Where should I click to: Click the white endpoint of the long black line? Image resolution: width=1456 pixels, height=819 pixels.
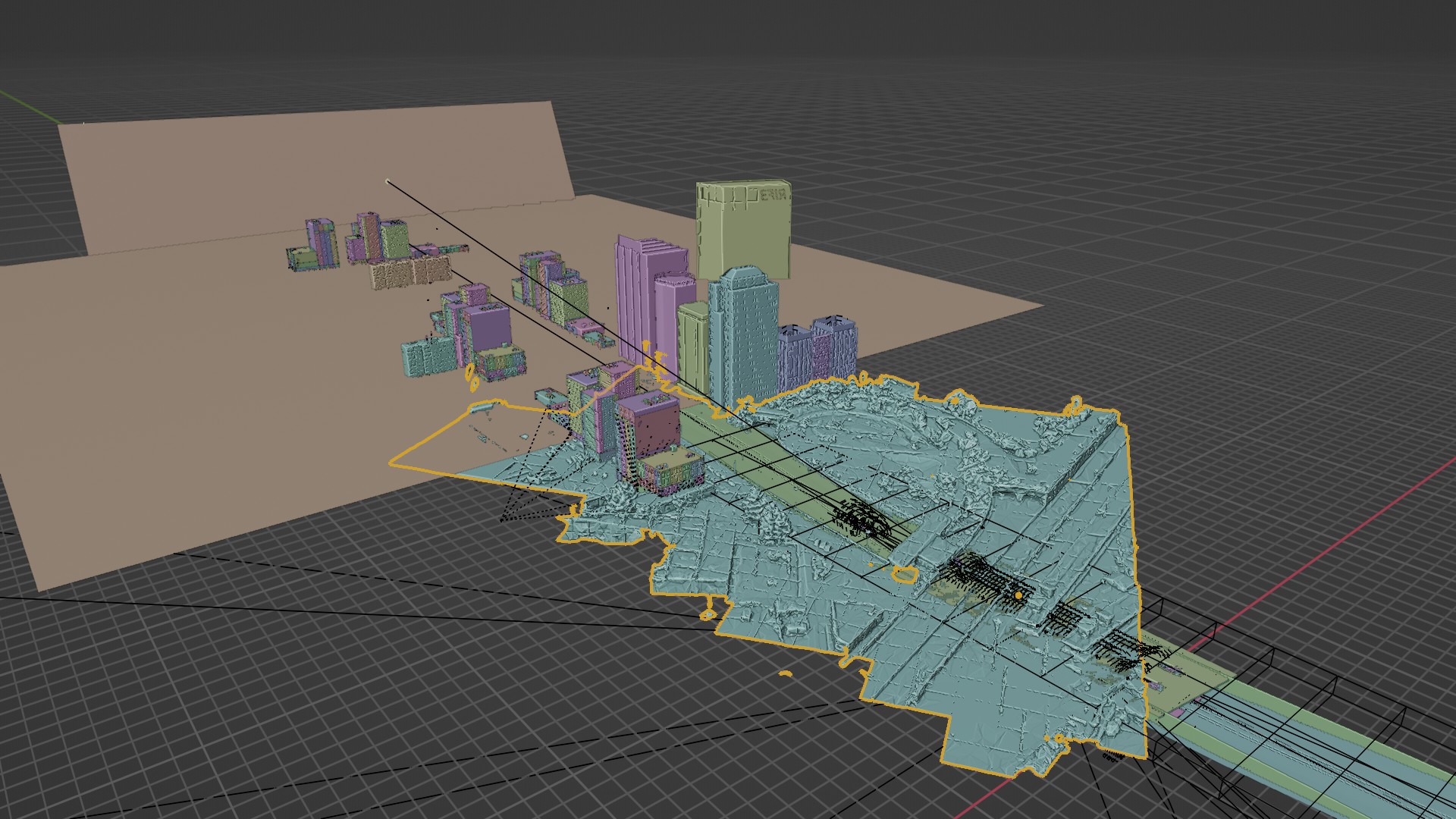(x=388, y=181)
